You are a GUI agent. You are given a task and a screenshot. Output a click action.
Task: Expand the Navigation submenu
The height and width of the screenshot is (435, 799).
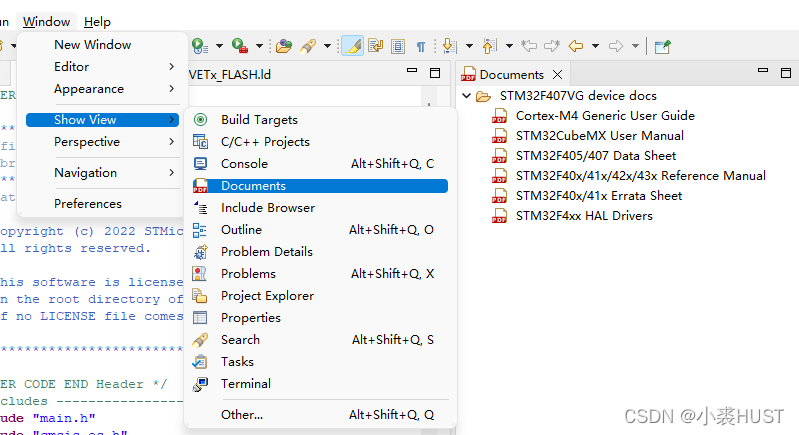coord(102,173)
